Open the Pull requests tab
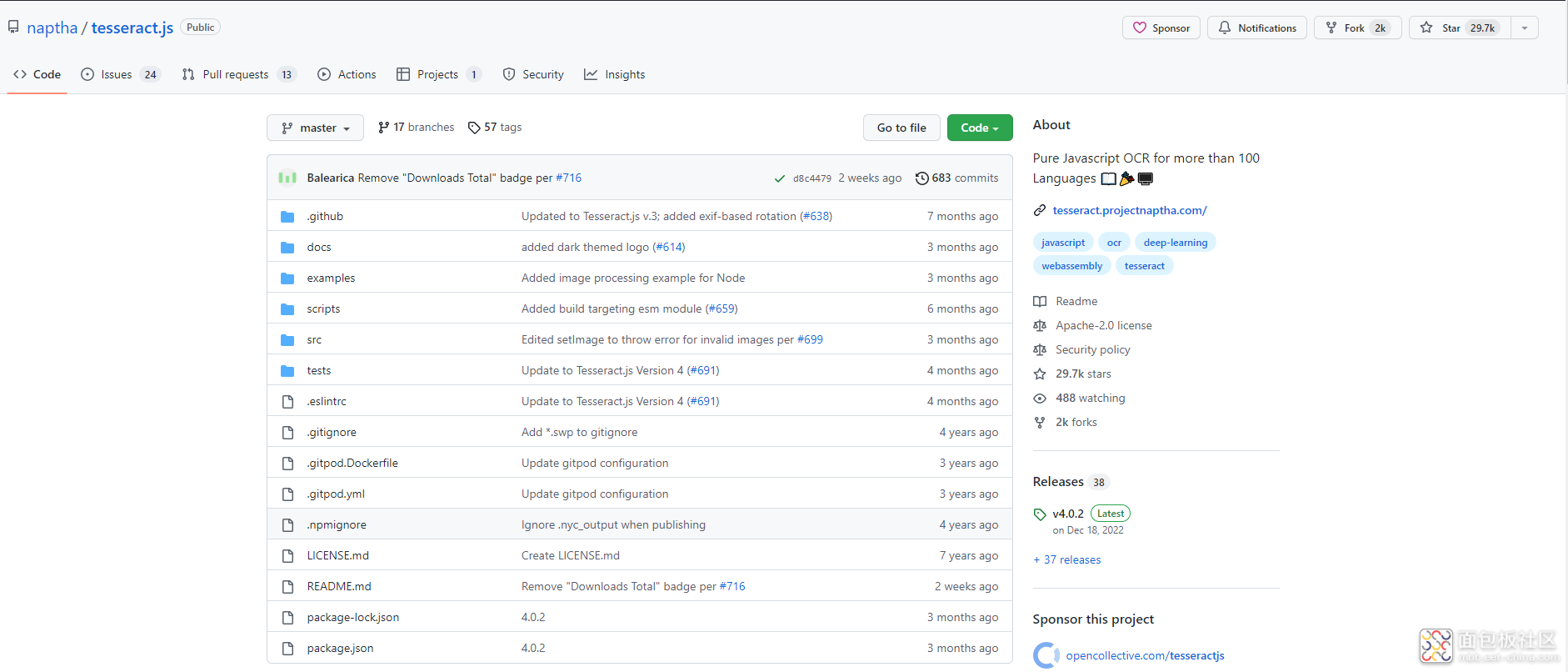Viewport: 1568px width, 672px height. click(x=239, y=74)
